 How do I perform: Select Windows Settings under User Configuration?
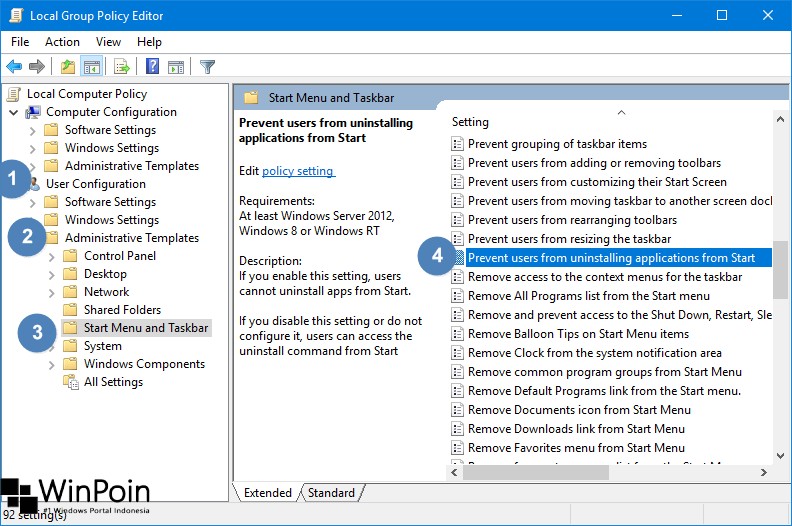tap(112, 220)
